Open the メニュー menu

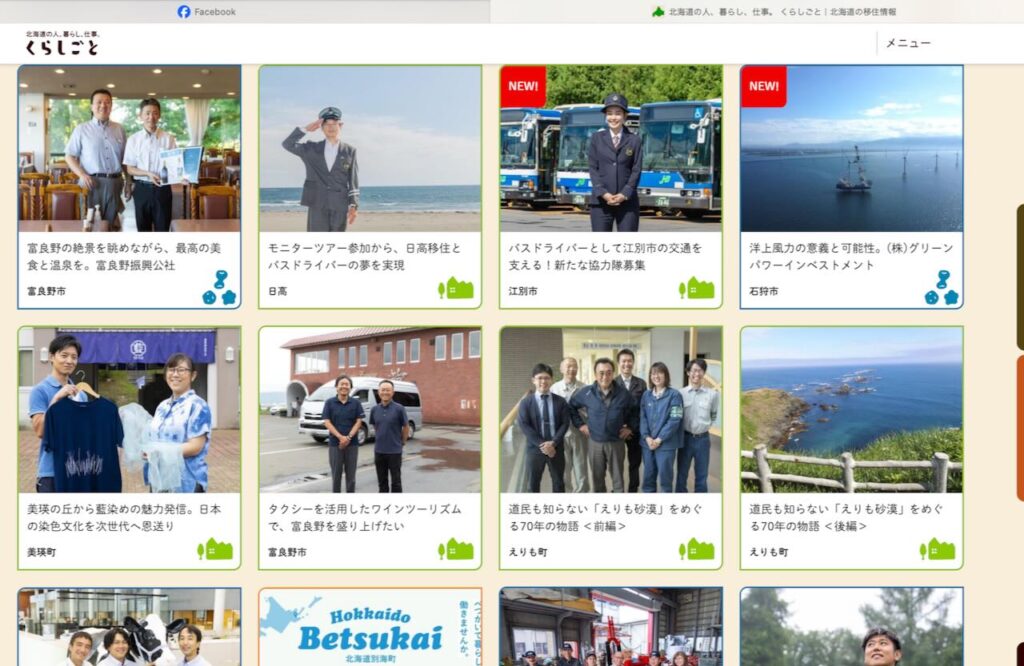click(907, 43)
